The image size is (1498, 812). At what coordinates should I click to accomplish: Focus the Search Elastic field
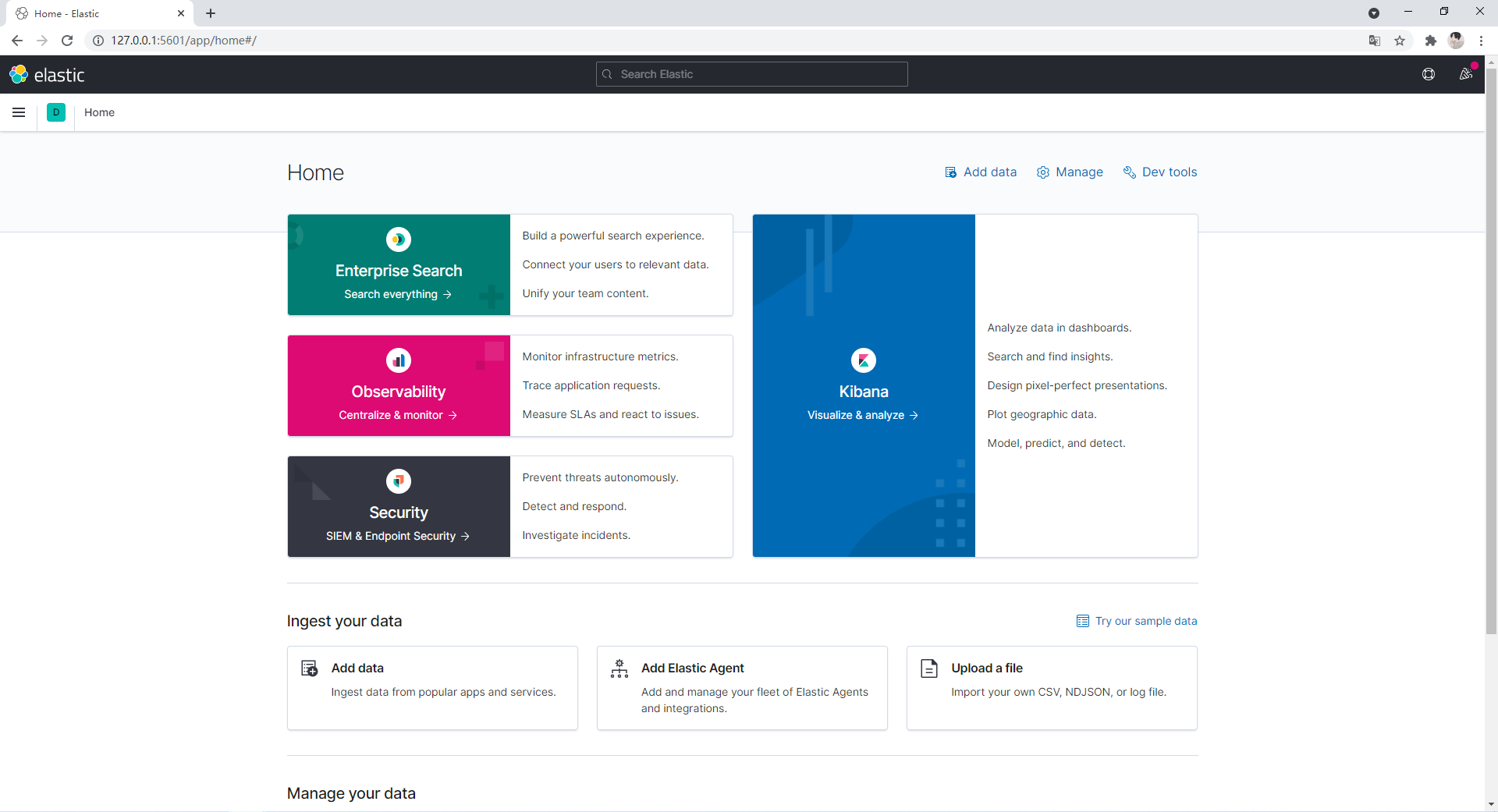(752, 74)
